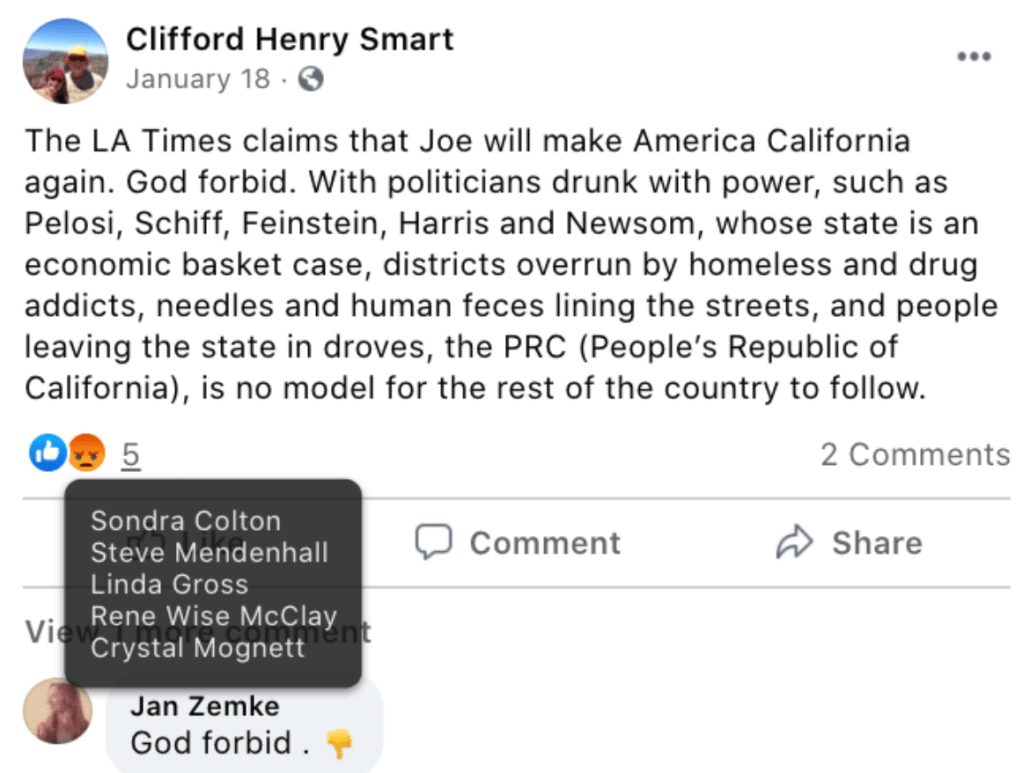Click the thumbs-down emoji in Jan's comment
Viewport: 1023px width, 773px height.
340,743
